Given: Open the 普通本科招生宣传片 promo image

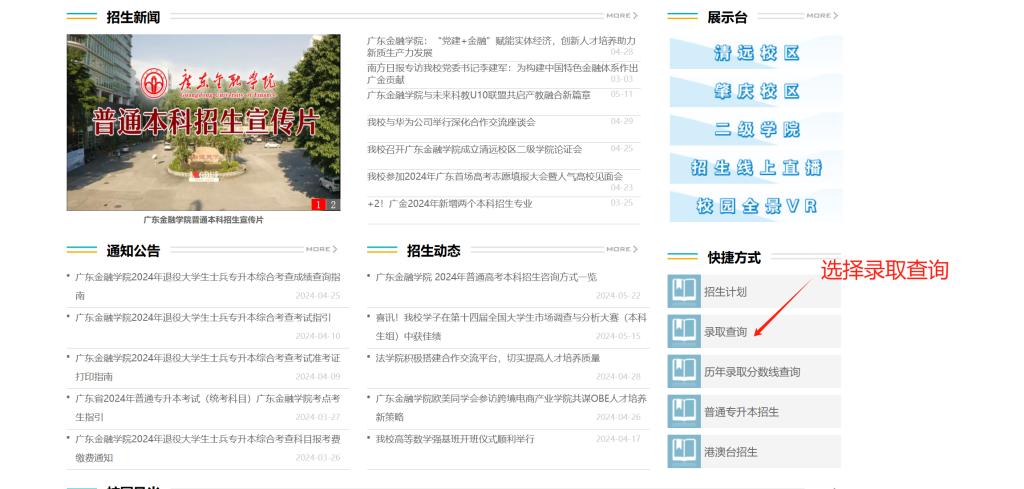Looking at the screenshot, I should [x=203, y=122].
